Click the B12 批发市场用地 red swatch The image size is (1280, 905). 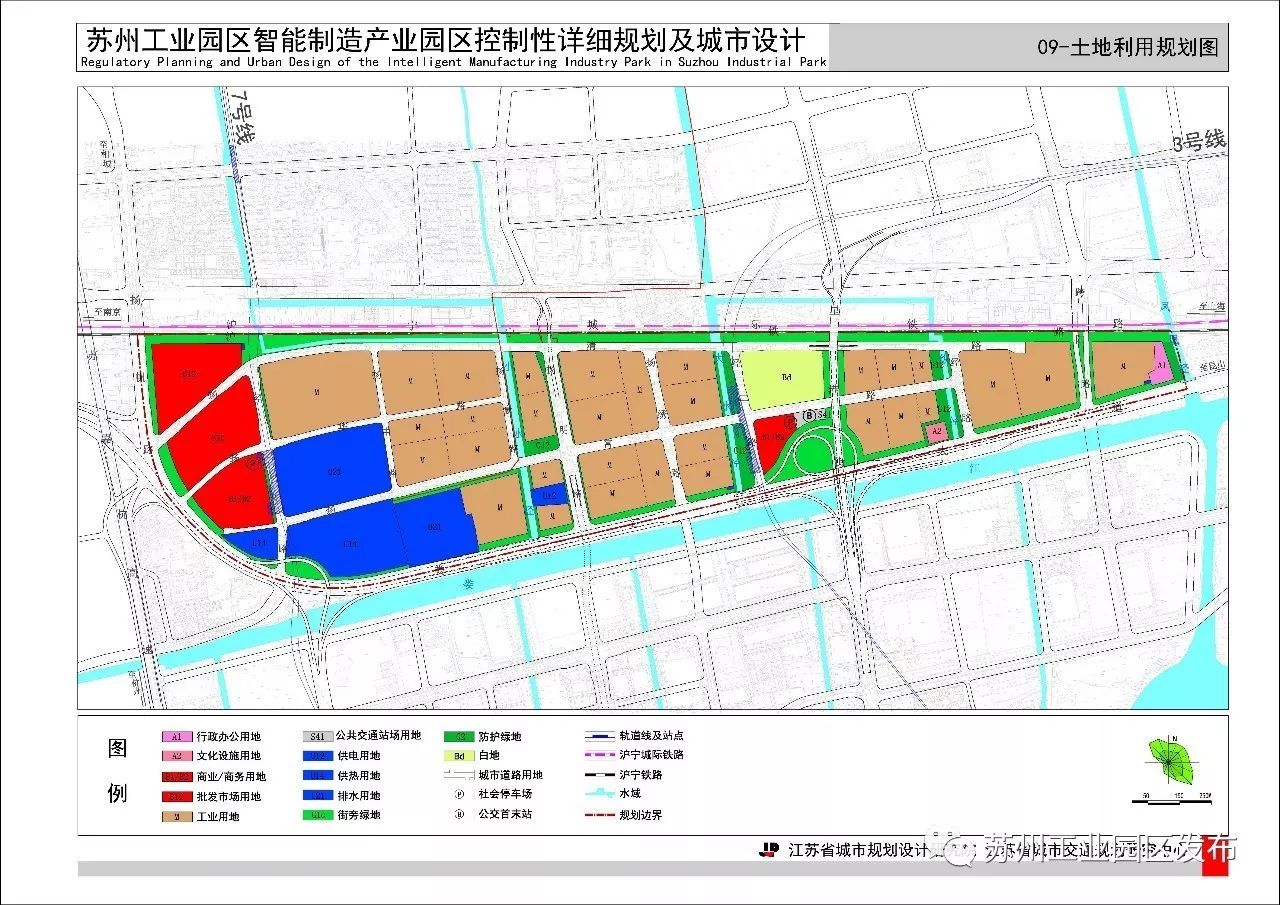[x=177, y=797]
